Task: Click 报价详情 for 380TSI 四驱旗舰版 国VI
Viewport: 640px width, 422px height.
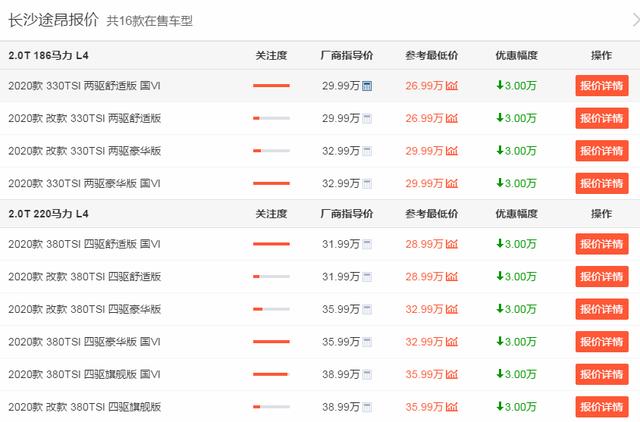Action: [602, 374]
